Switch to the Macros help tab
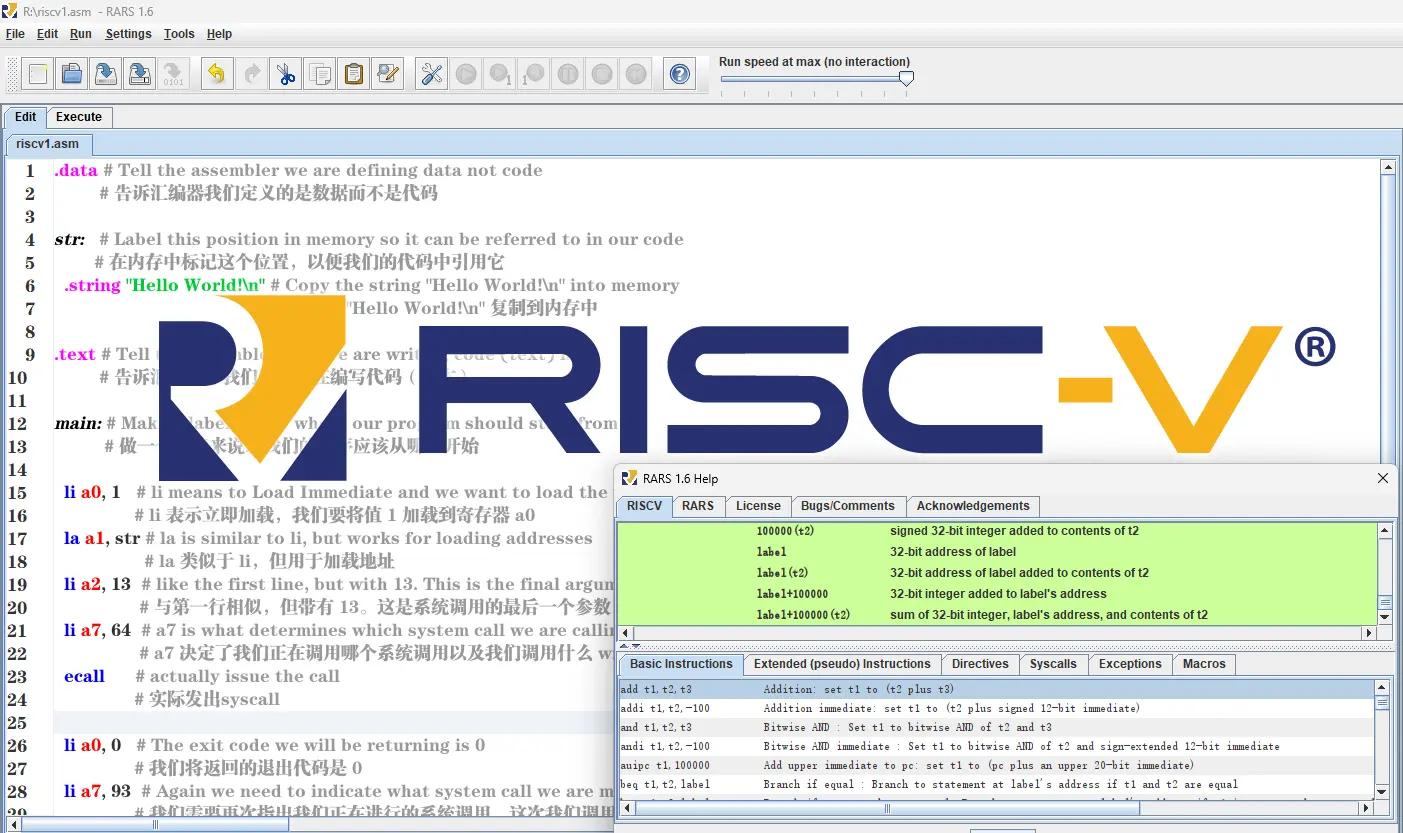Image resolution: width=1403 pixels, height=833 pixels. (x=1204, y=664)
